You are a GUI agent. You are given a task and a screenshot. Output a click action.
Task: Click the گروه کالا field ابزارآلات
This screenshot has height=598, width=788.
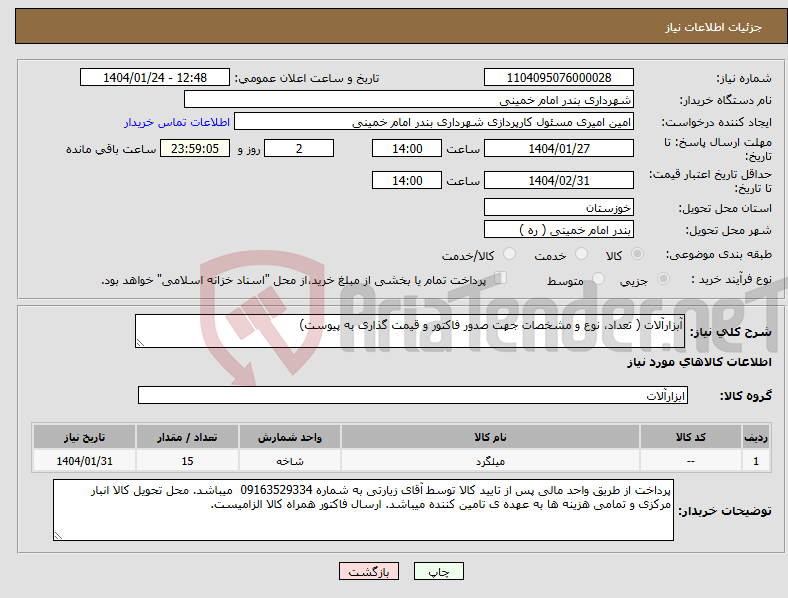[x=413, y=395]
